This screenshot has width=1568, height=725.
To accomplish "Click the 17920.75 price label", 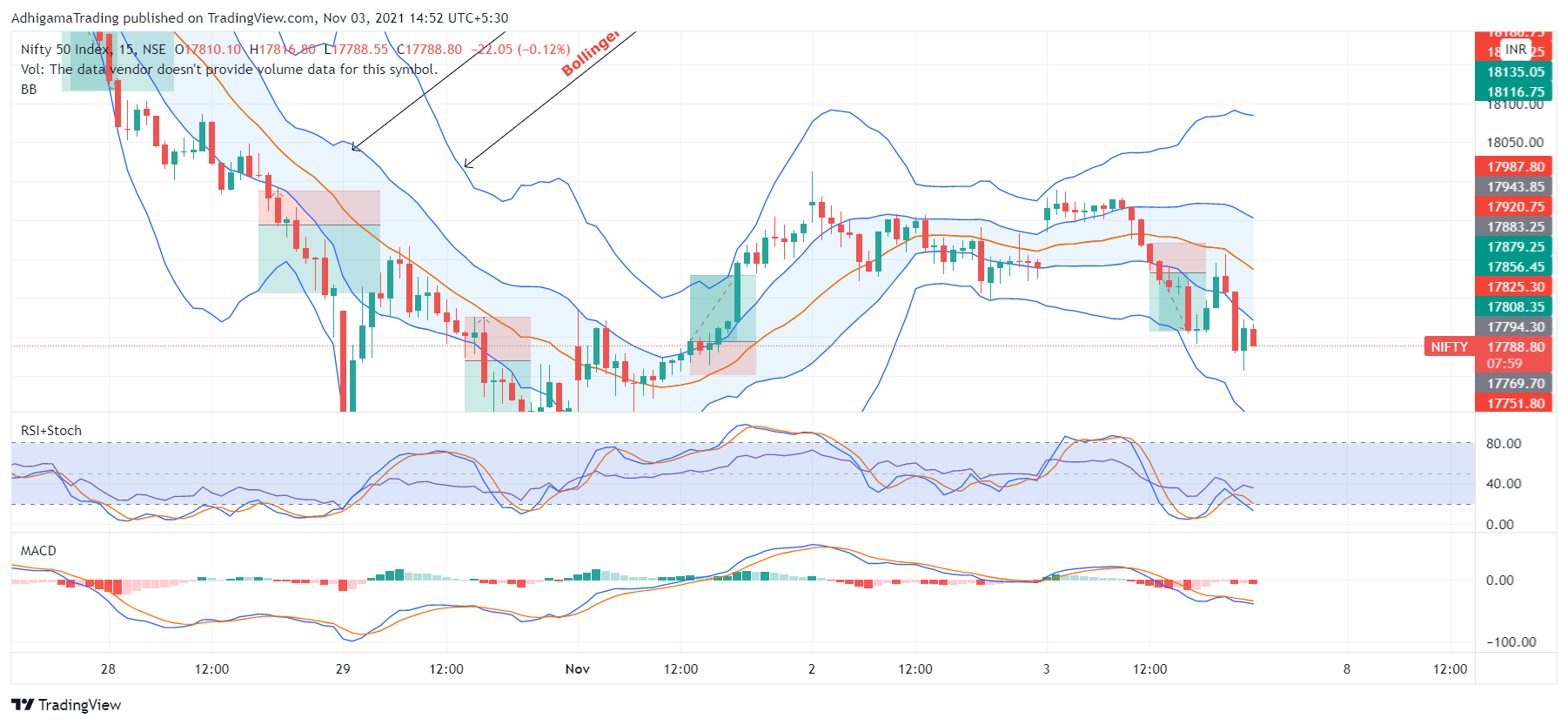I will click(x=1515, y=207).
